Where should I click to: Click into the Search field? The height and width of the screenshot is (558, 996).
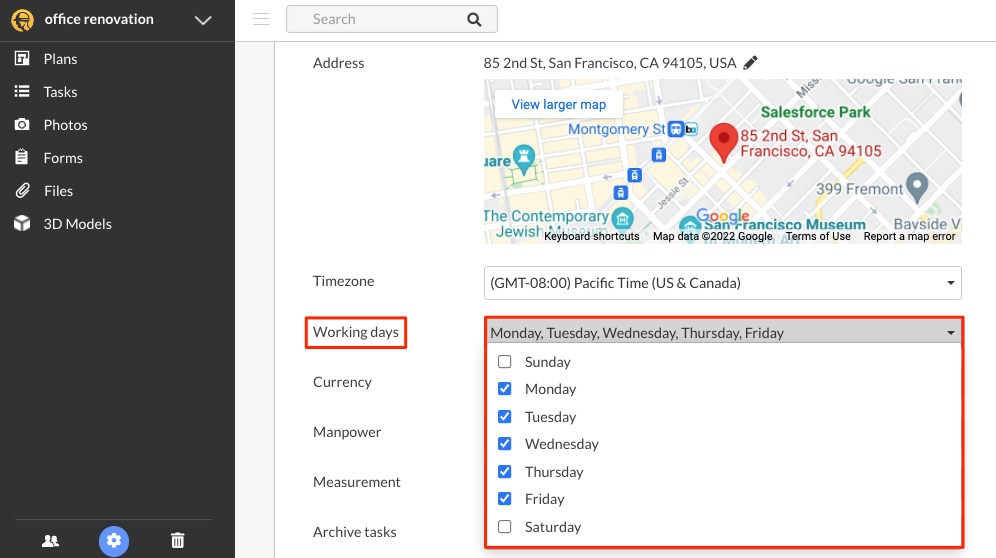tap(380, 19)
